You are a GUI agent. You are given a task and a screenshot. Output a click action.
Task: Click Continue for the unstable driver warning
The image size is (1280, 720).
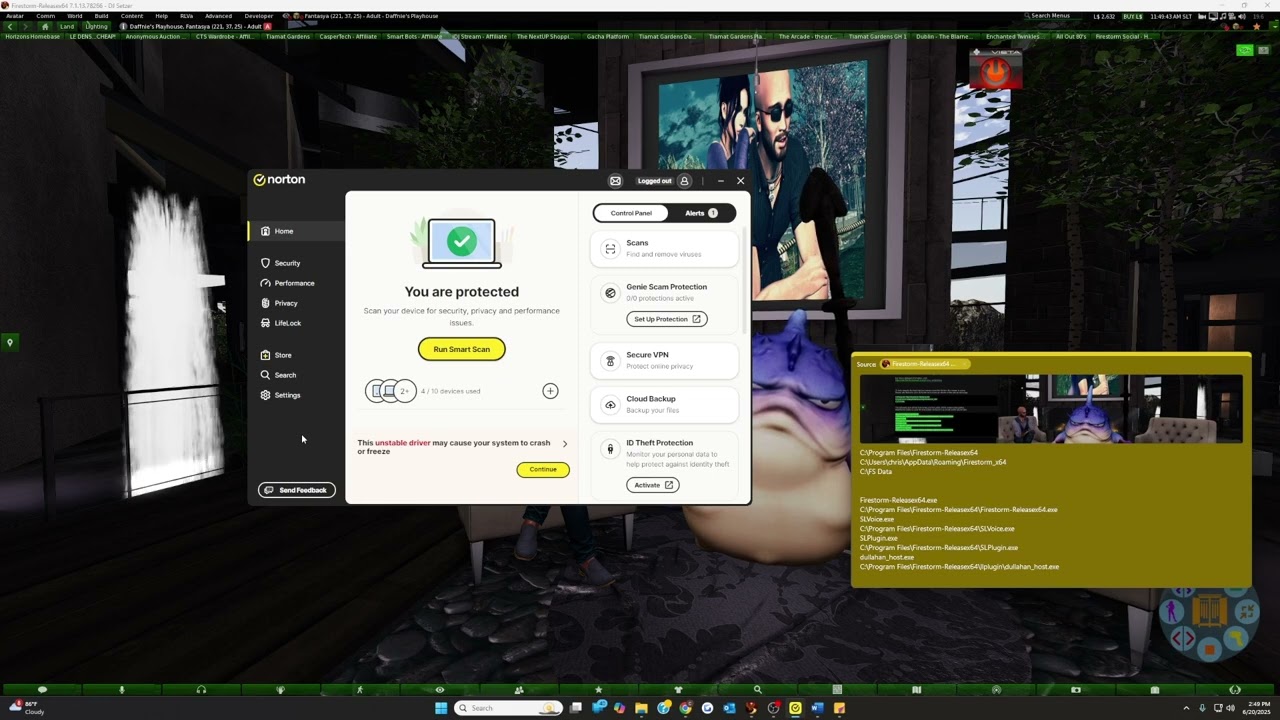pyautogui.click(x=543, y=469)
